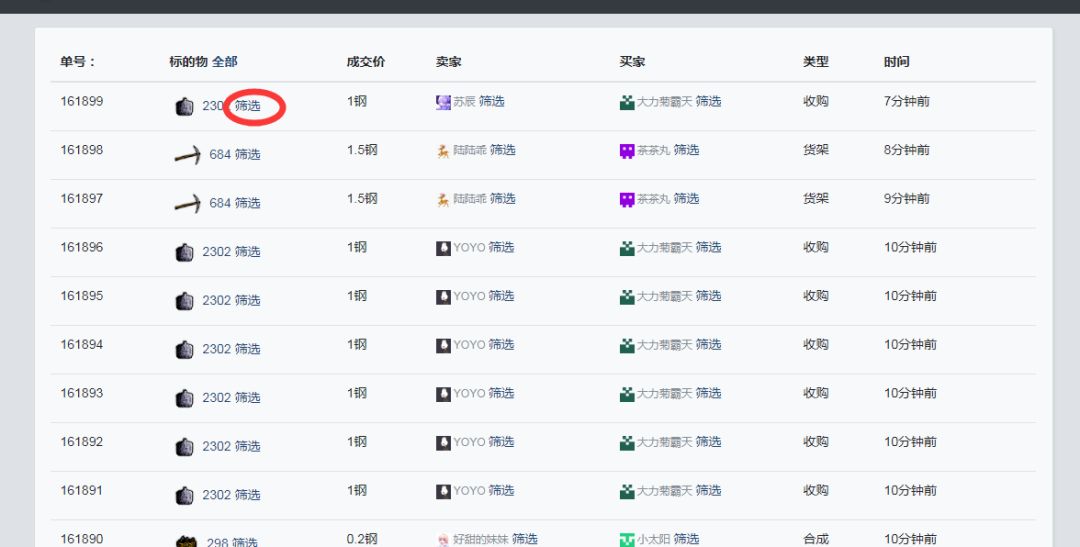The height and width of the screenshot is (547, 1080).
Task: Click the item 2302 icon in order 161893
Action: coord(184,398)
